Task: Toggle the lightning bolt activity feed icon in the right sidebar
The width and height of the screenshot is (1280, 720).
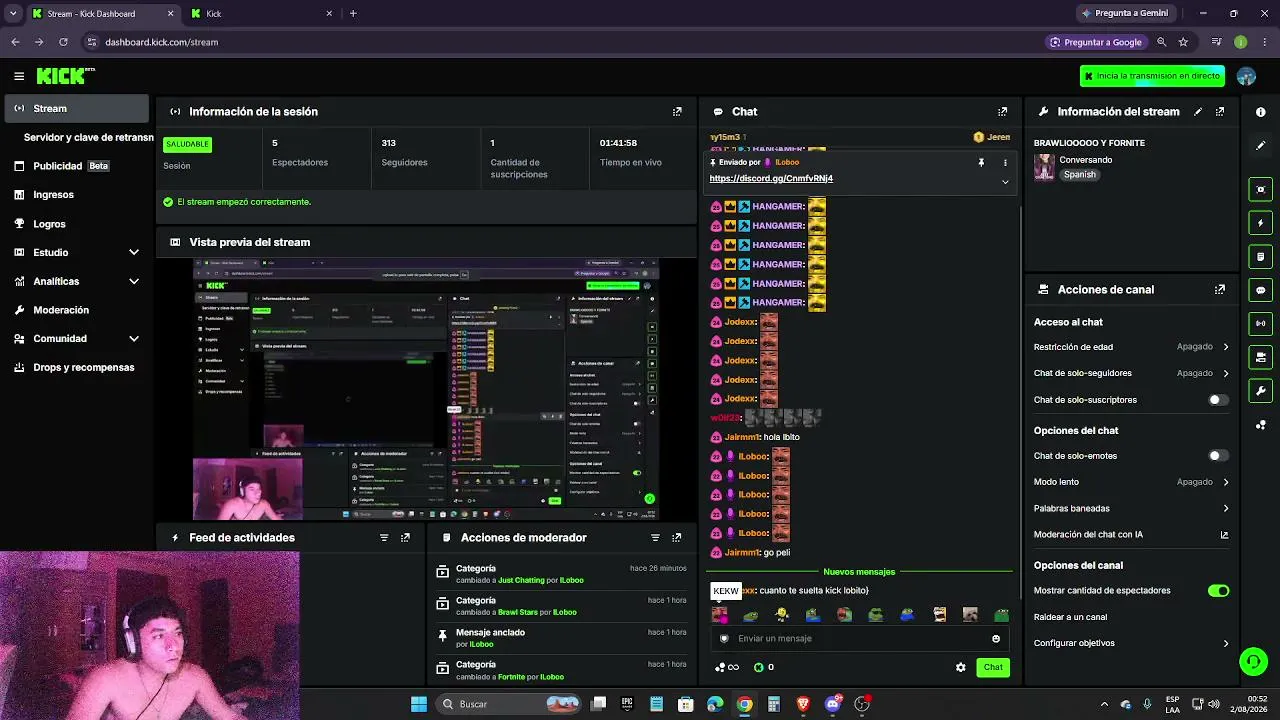Action: pos(1260,223)
